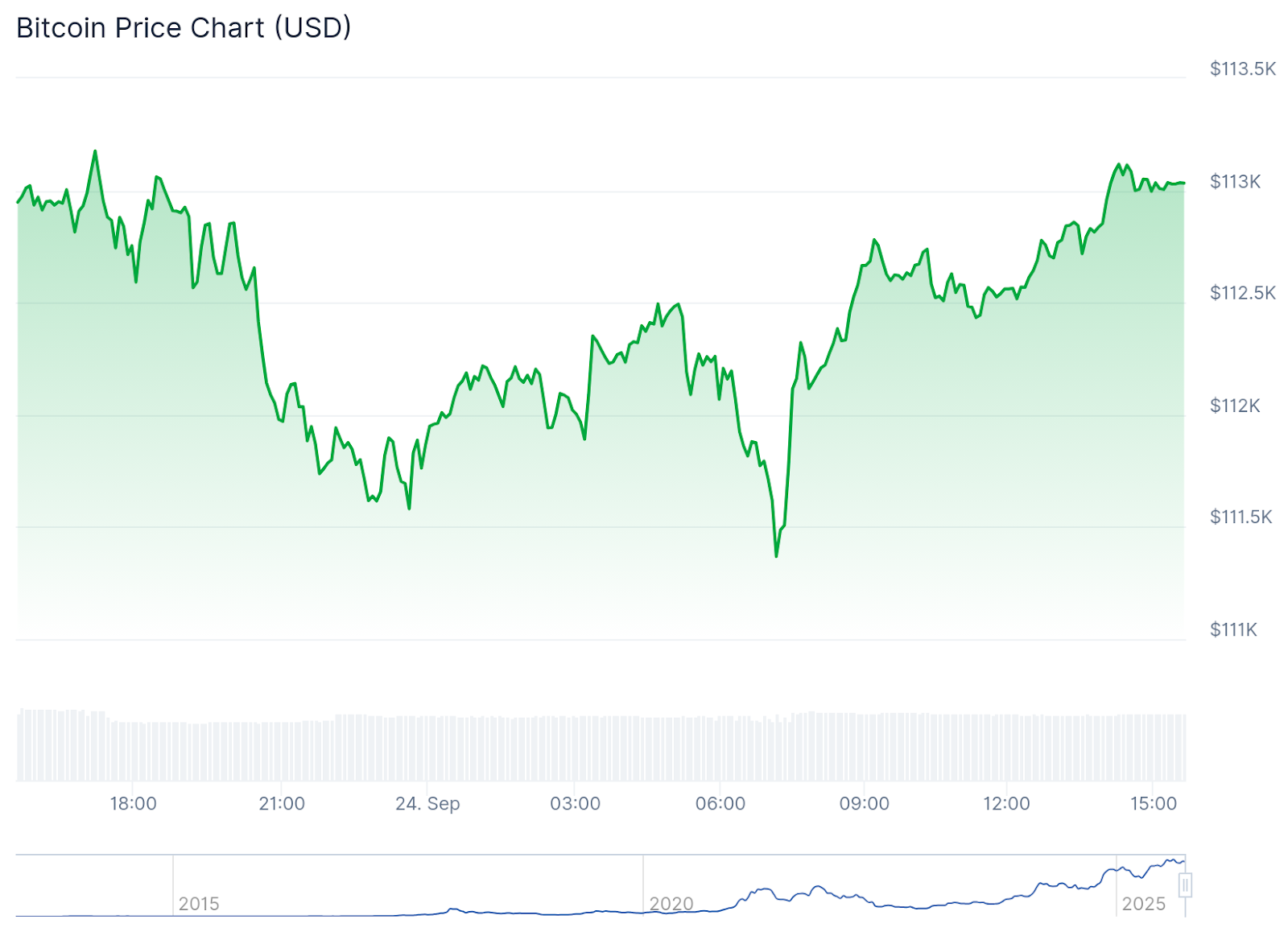Screen dimensions: 1288x940
Task: Click 2015 in the overview navigator
Action: [x=199, y=904]
